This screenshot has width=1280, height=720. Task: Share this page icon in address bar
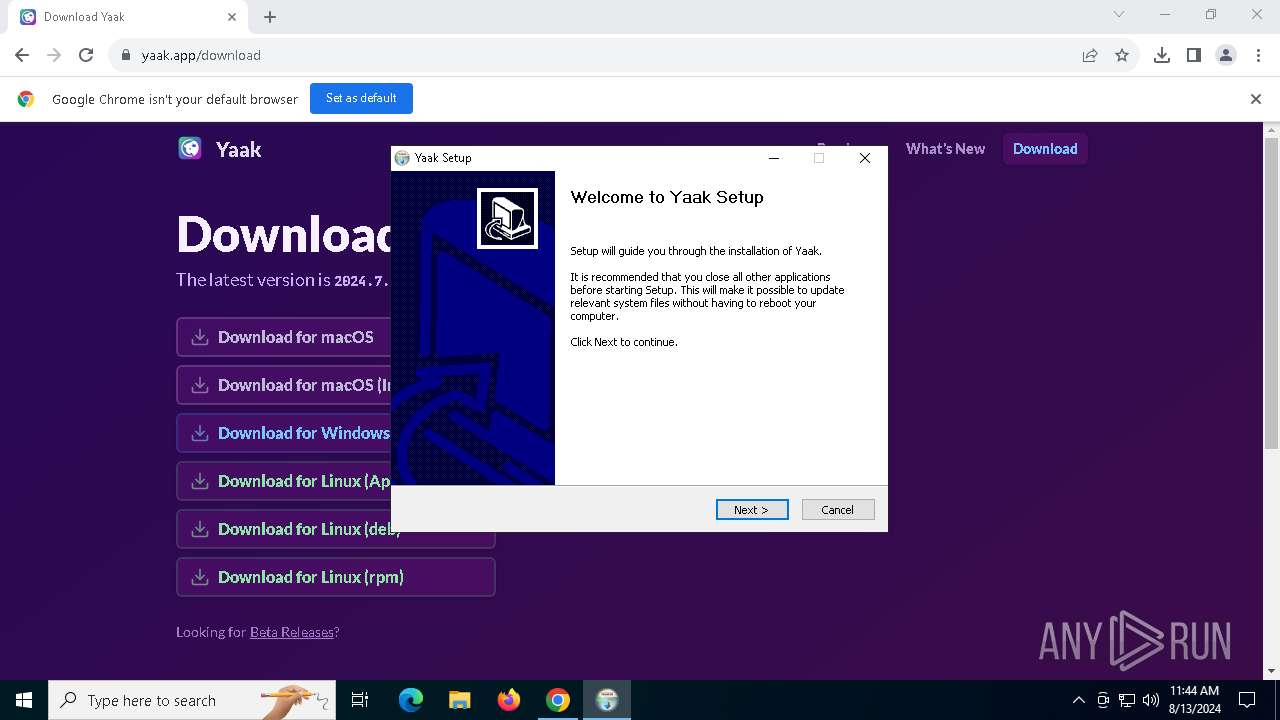1090,55
